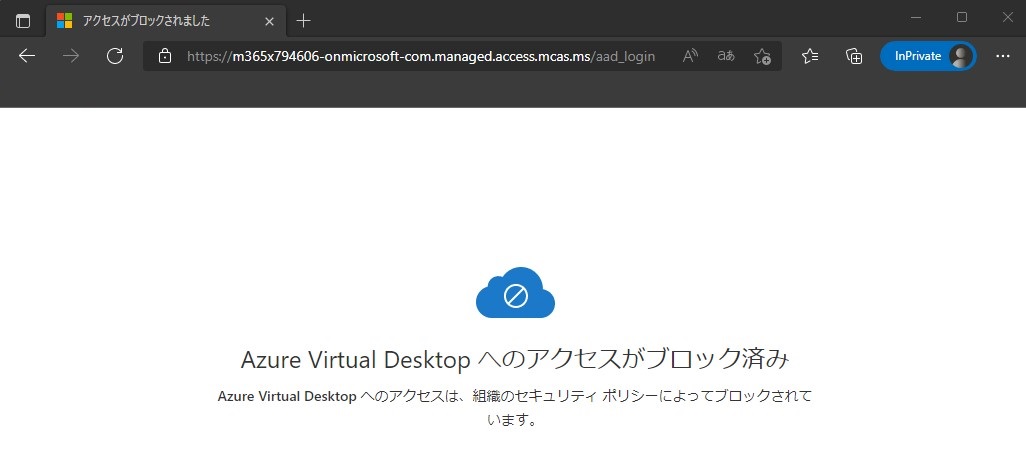Open Settings and more menu
1026x475 pixels.
(x=1003, y=57)
